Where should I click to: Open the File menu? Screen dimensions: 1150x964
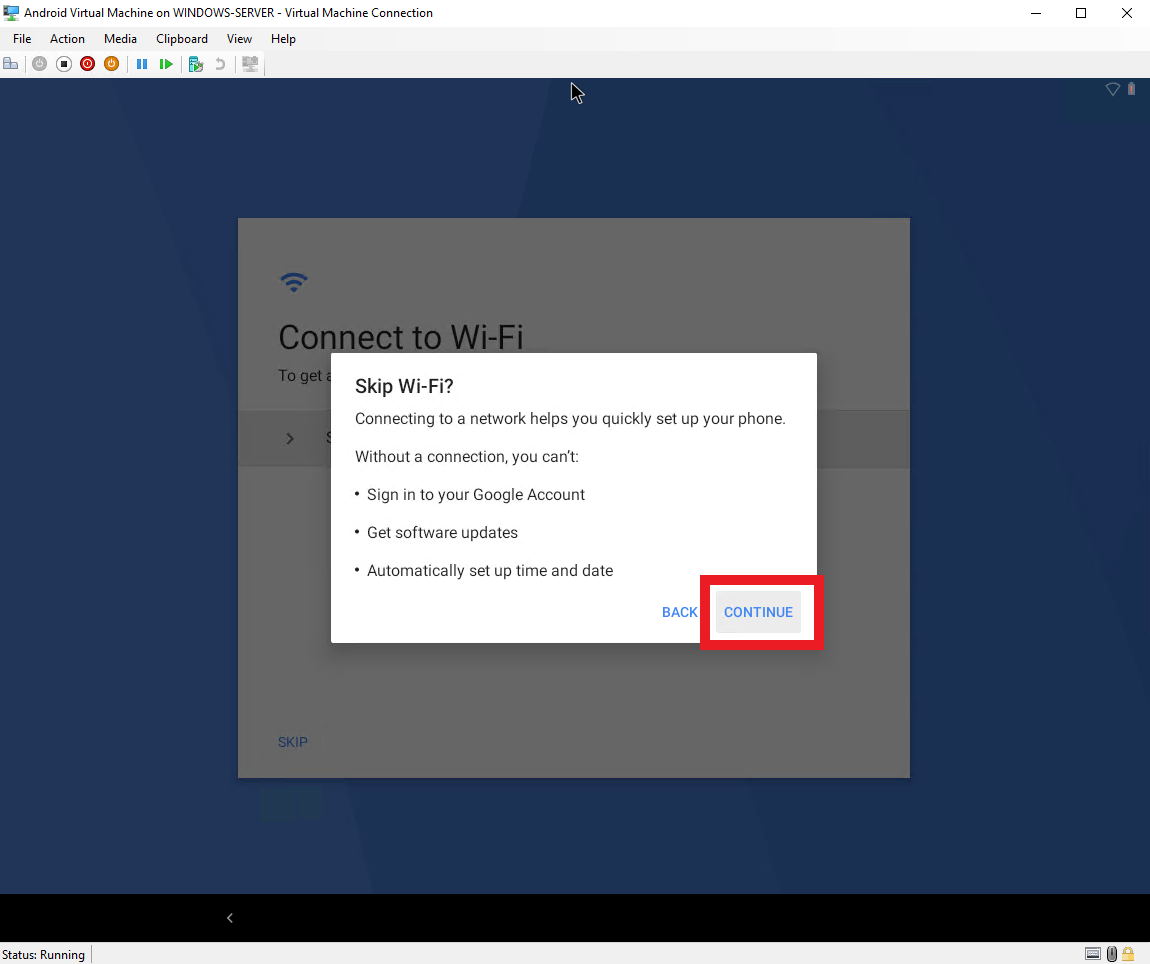(x=22, y=39)
